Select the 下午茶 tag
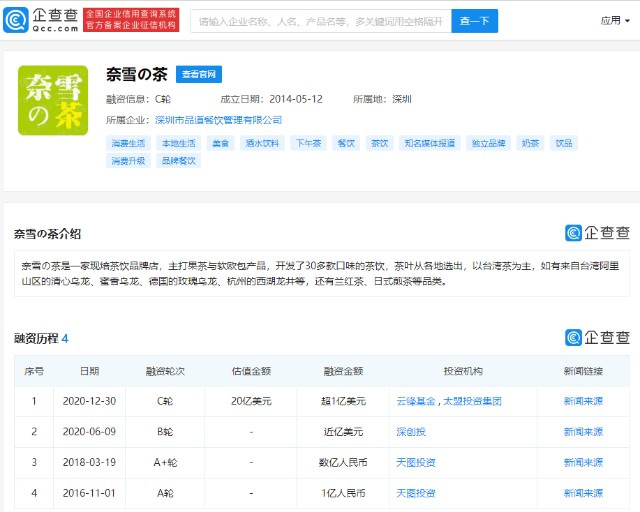The height and width of the screenshot is (512, 640). click(308, 143)
